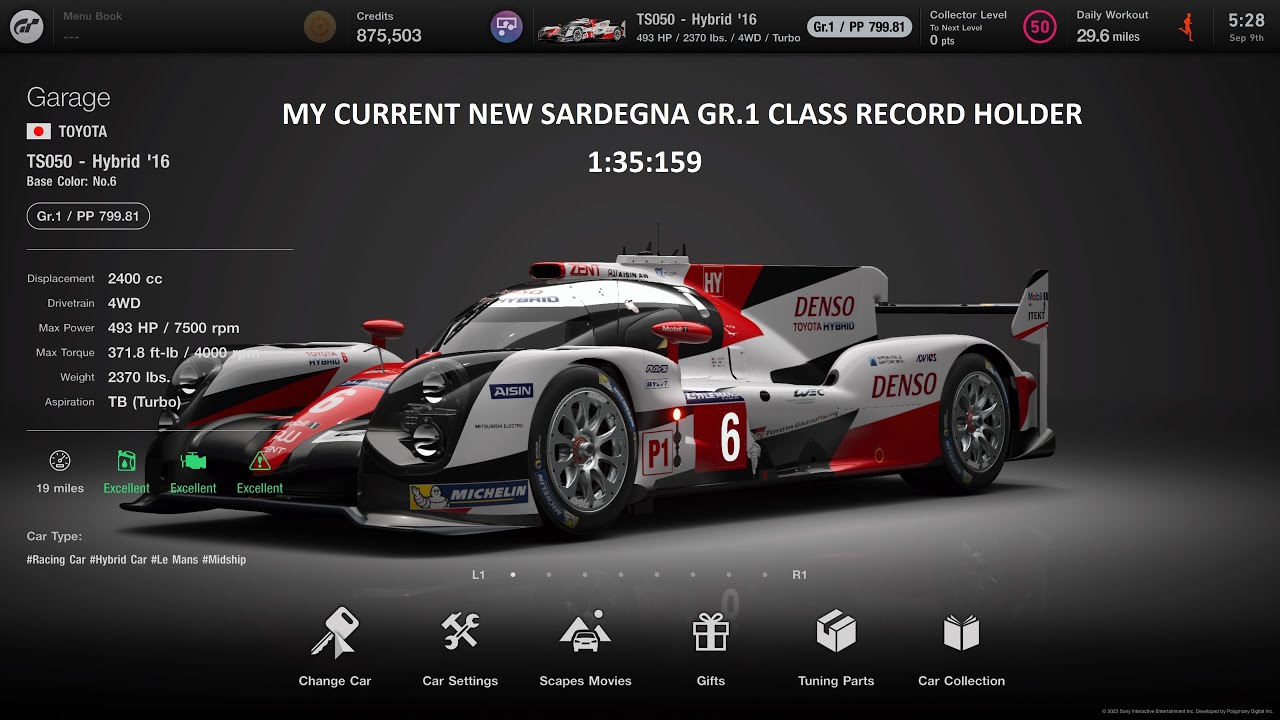Click the engine condition icon
The image size is (1280, 720).
pos(193,461)
